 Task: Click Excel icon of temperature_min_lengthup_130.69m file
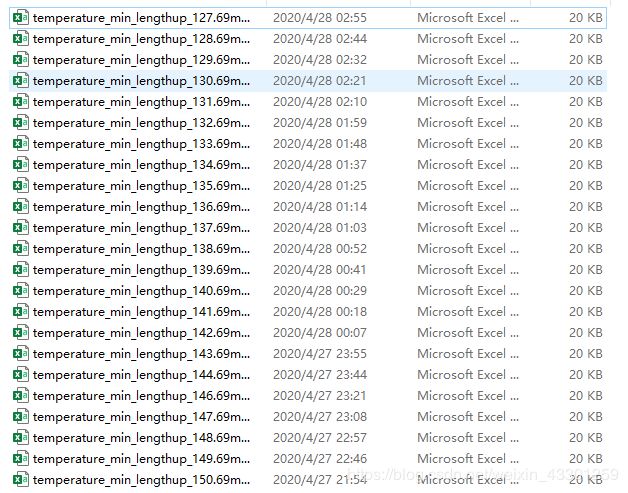click(x=20, y=81)
